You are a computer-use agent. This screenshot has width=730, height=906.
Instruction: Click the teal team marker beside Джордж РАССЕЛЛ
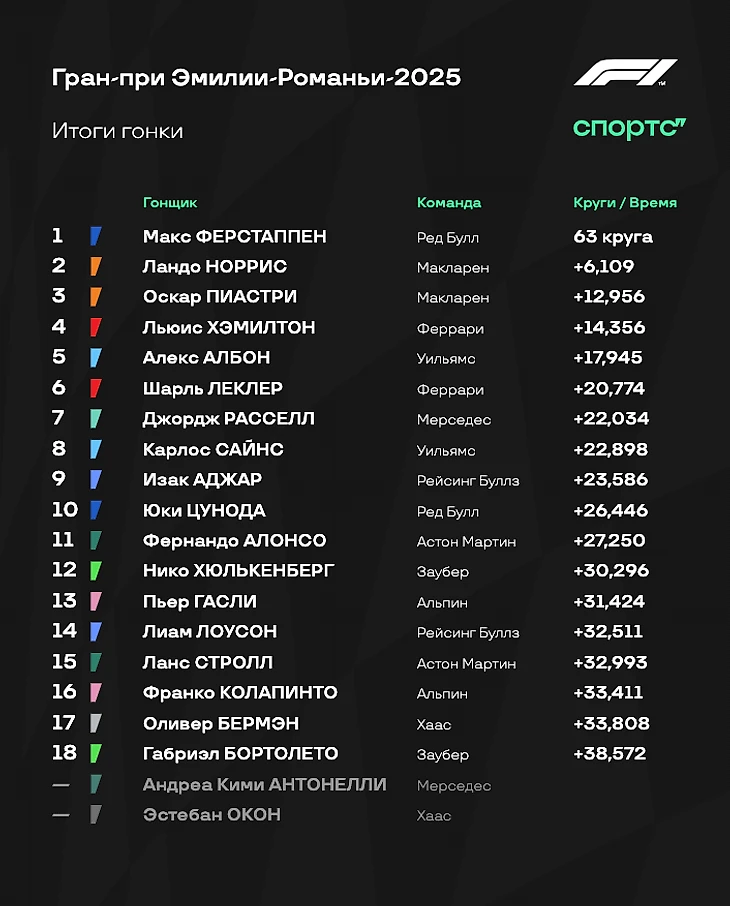point(96,419)
